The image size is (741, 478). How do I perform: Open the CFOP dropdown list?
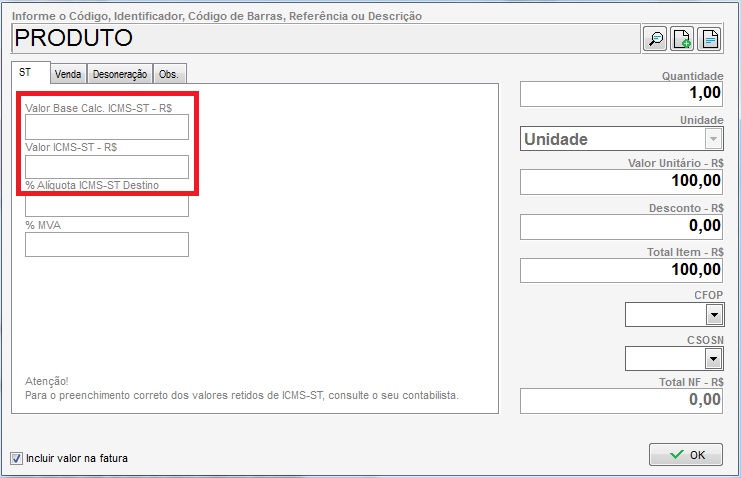click(x=713, y=315)
